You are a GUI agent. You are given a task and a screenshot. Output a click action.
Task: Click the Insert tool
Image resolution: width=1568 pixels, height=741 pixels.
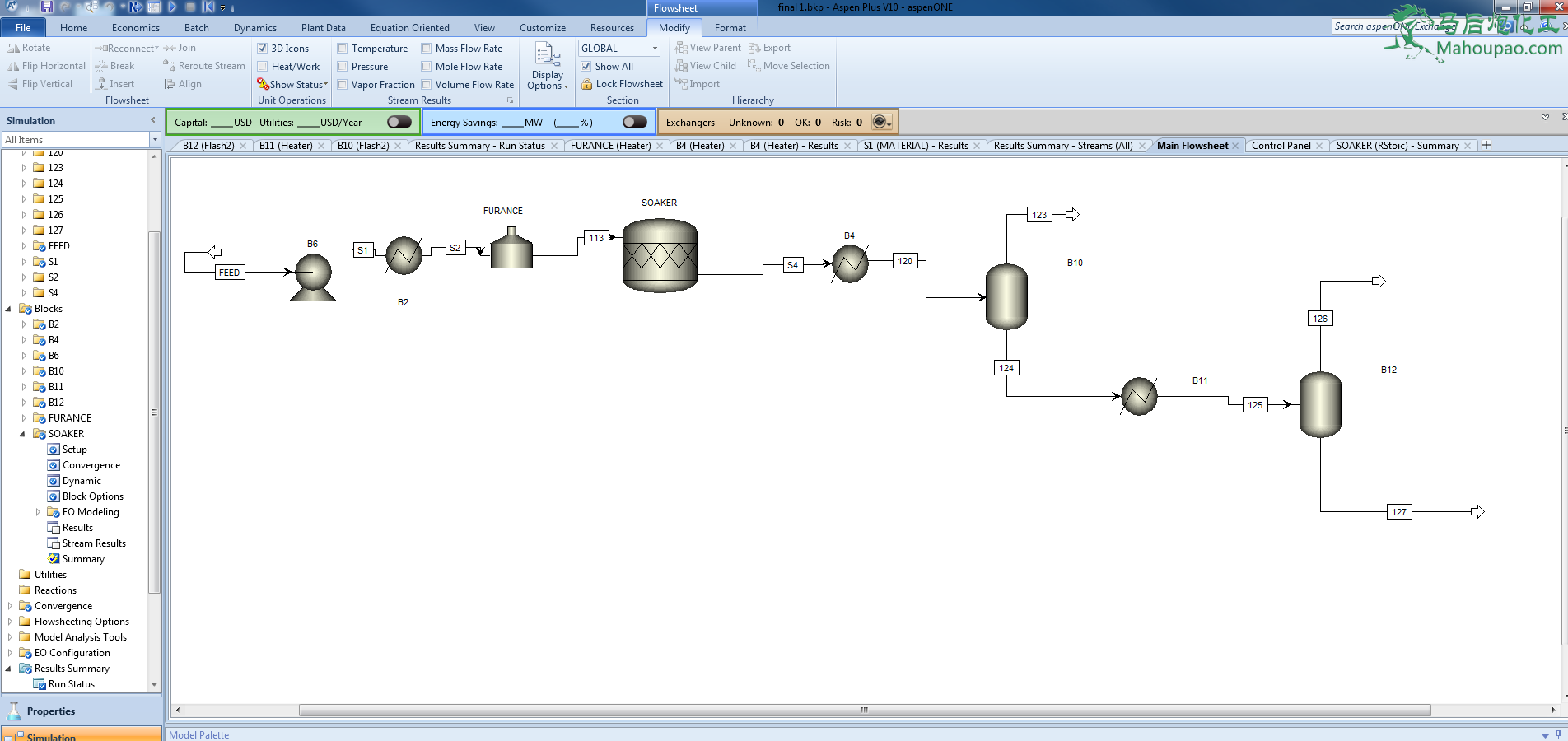pos(114,84)
